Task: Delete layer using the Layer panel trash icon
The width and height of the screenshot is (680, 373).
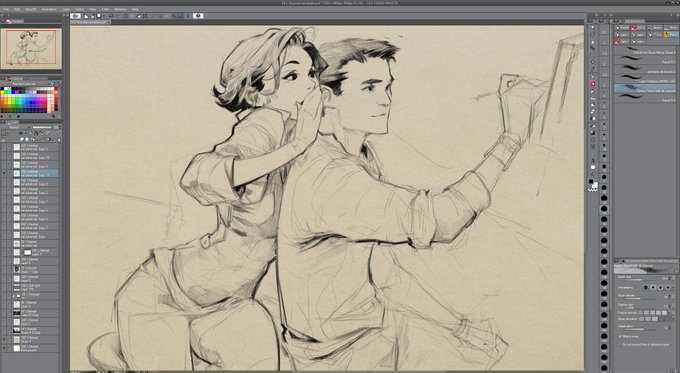Action: click(58, 139)
